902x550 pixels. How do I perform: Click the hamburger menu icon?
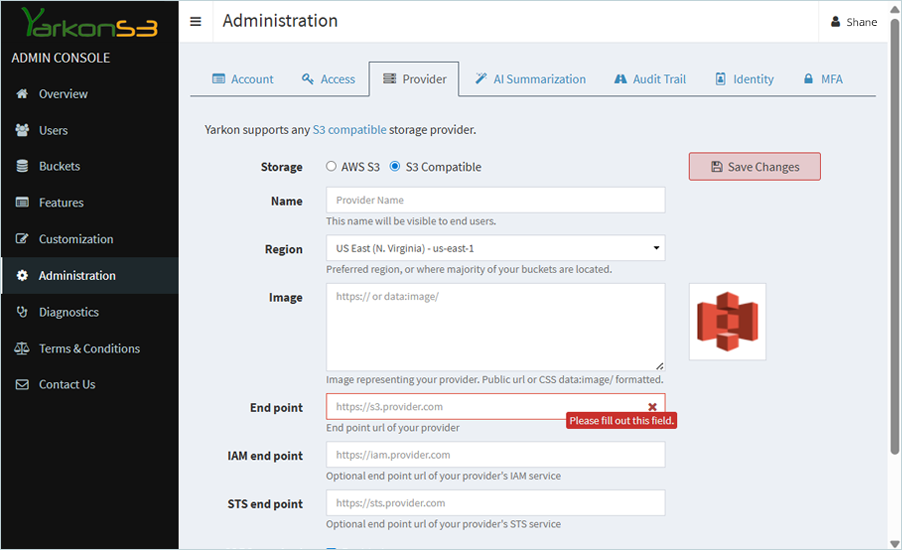(195, 21)
